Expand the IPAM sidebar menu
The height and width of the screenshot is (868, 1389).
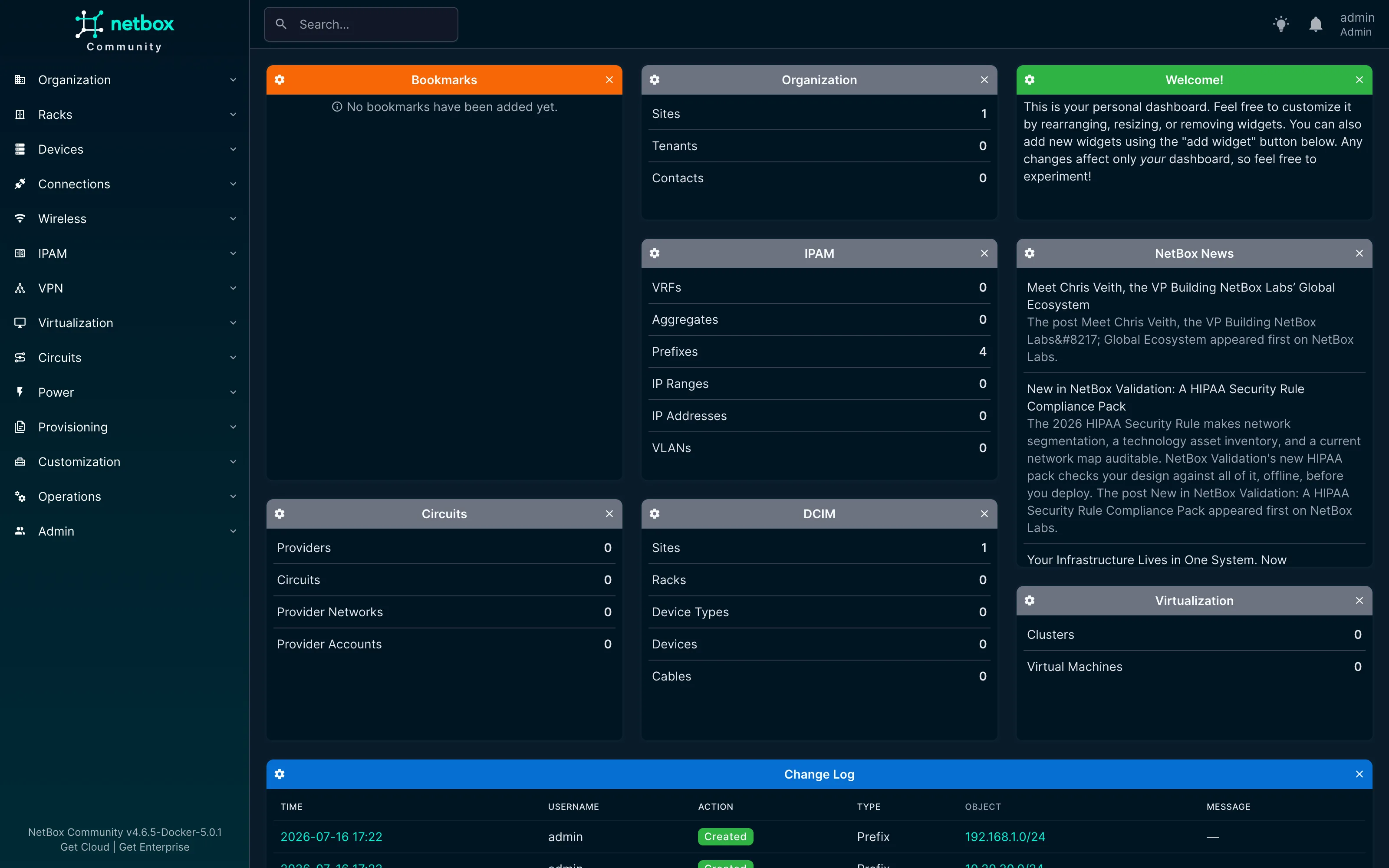(125, 254)
